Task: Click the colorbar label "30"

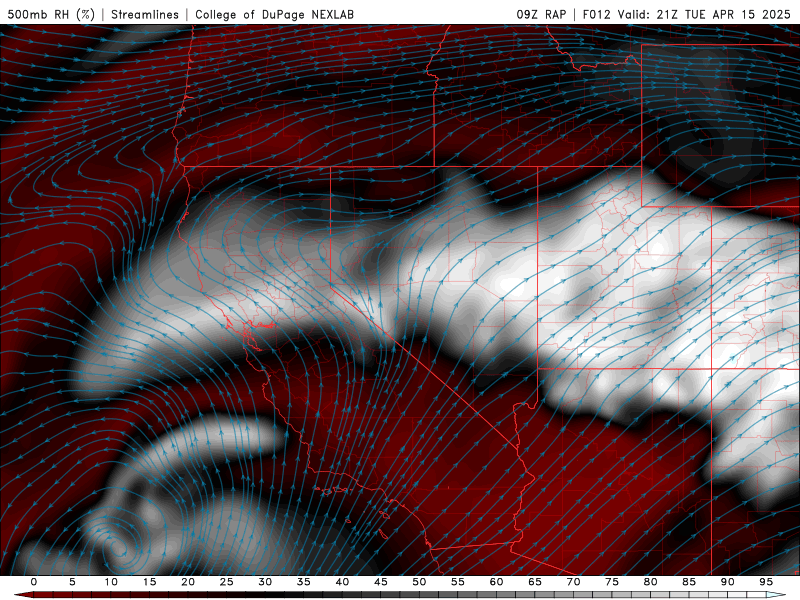Action: click(265, 582)
